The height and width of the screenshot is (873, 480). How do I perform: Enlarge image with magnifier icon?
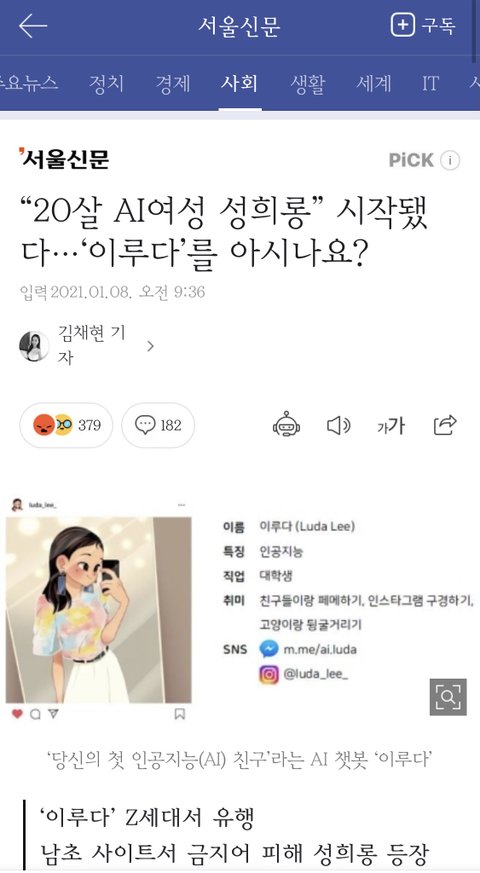coord(448,697)
